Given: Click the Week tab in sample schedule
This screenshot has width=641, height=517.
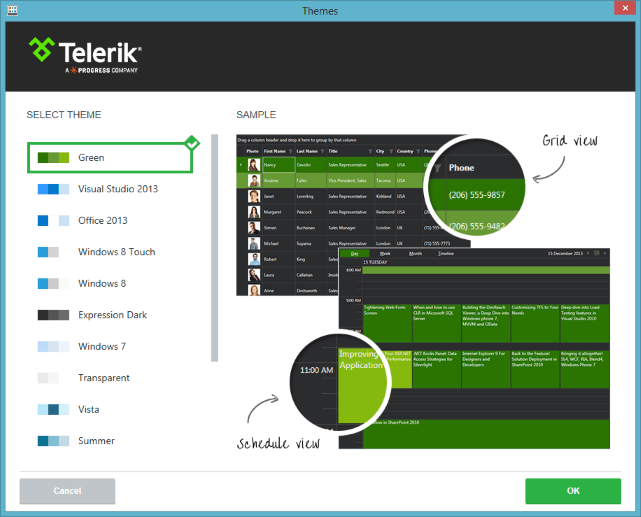Looking at the screenshot, I should (385, 253).
